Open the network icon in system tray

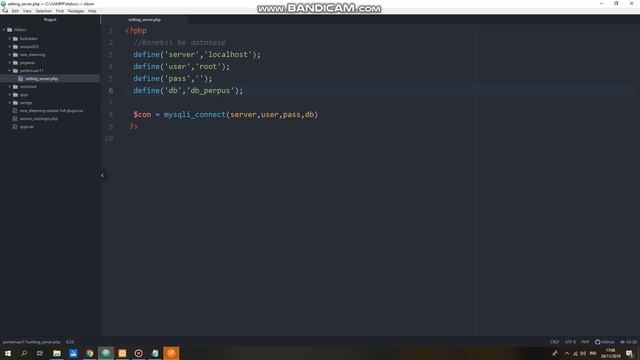point(575,353)
